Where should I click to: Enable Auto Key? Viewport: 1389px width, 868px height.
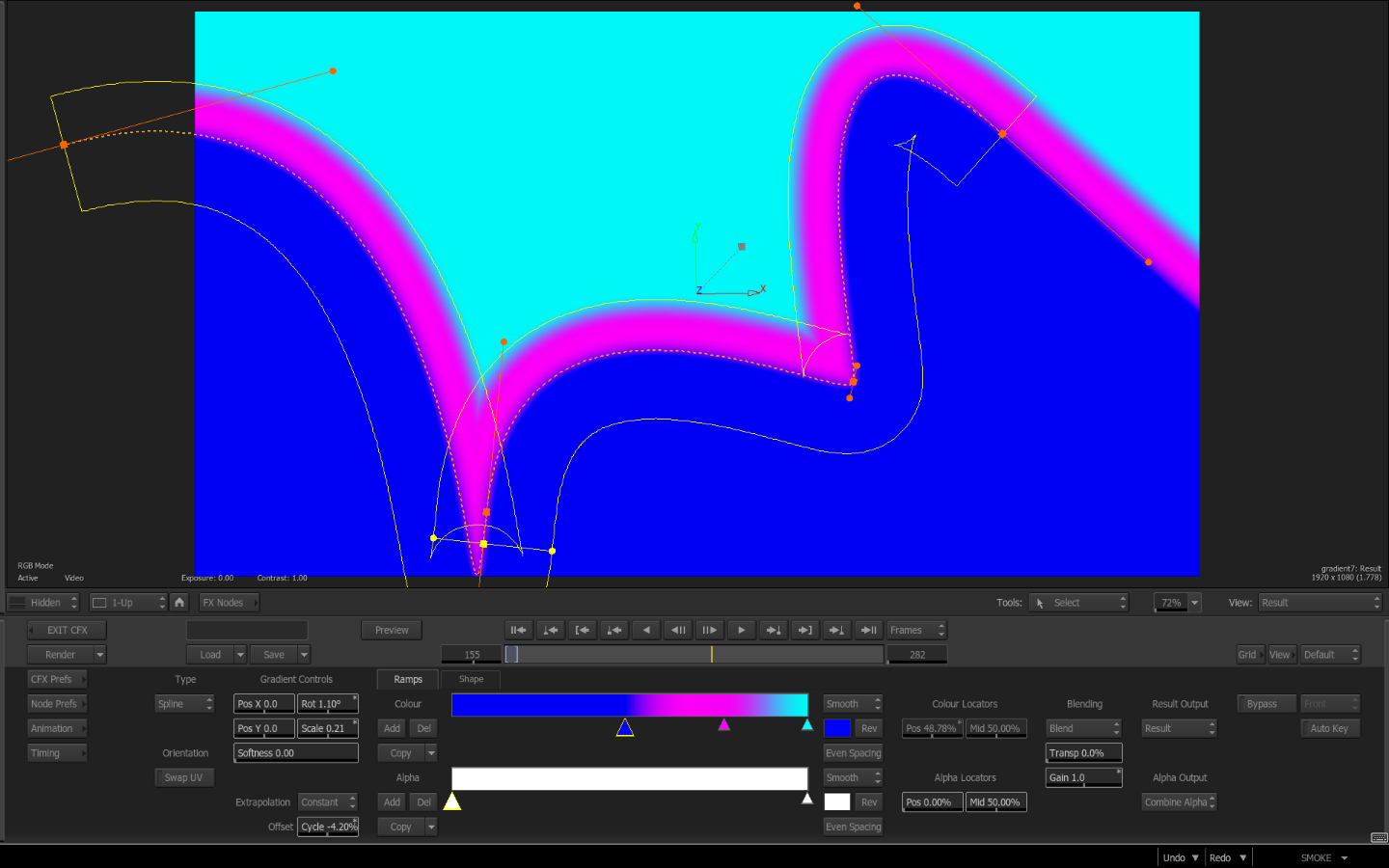(1329, 728)
